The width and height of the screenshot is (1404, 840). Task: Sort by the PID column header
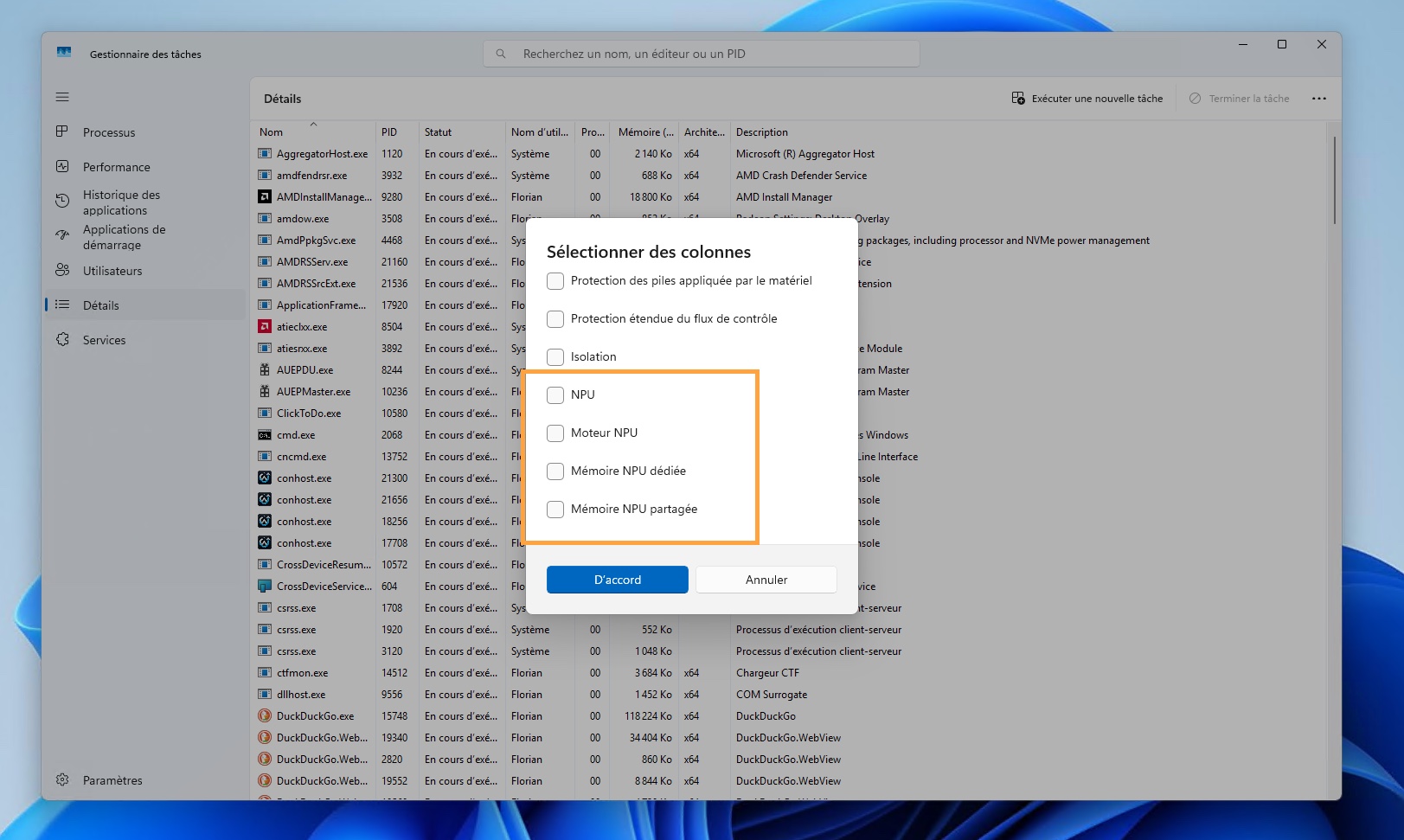[x=397, y=131]
